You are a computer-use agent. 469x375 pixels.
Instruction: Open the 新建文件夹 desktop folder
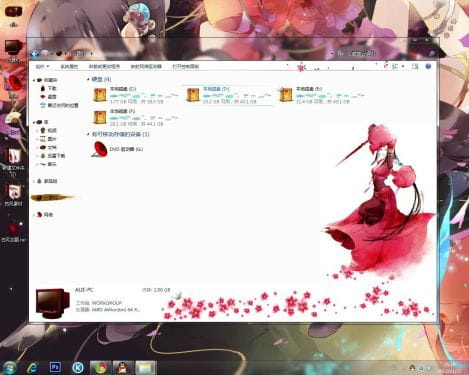pos(13,162)
